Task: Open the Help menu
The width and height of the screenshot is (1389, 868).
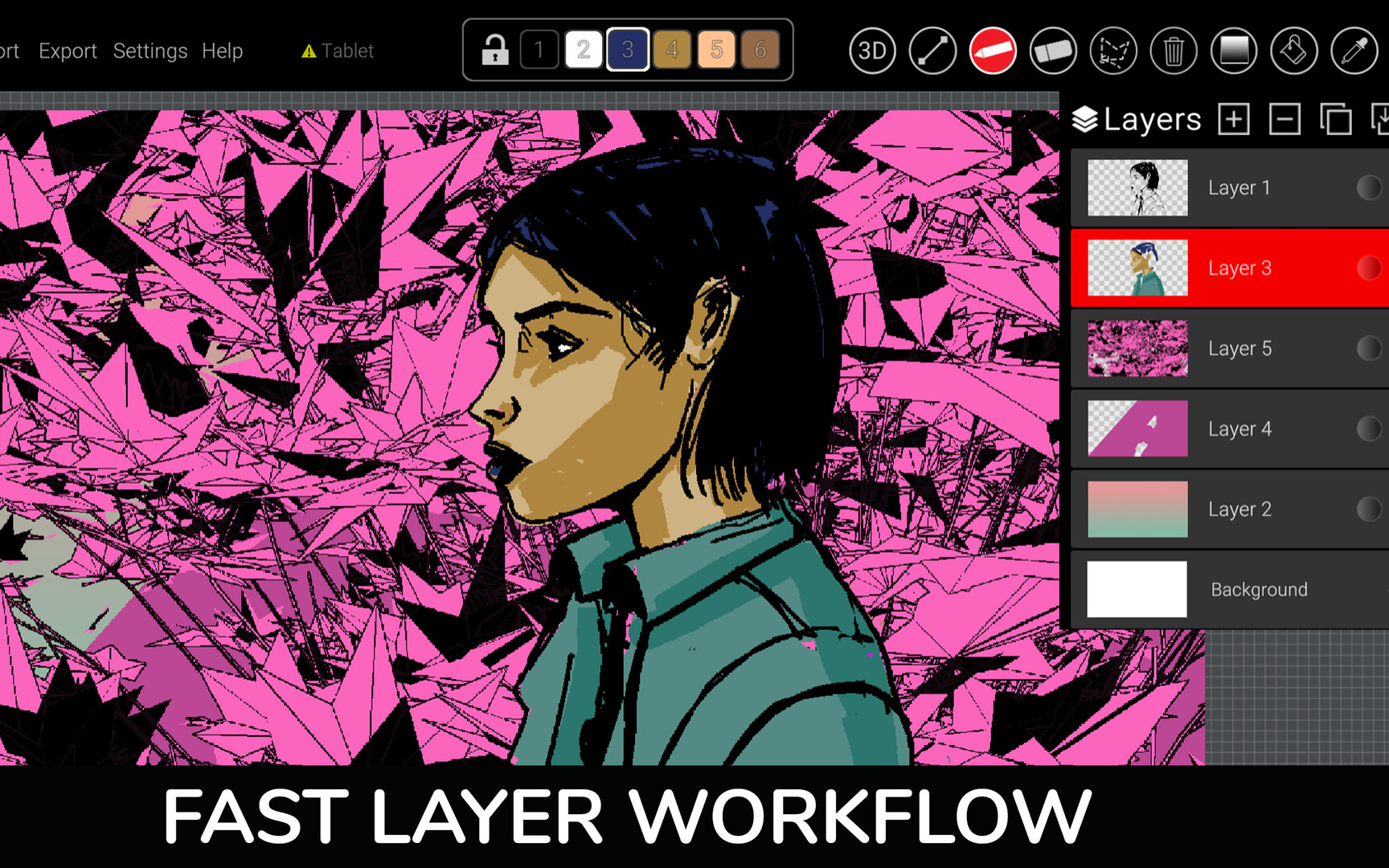Action: pyautogui.click(x=223, y=51)
